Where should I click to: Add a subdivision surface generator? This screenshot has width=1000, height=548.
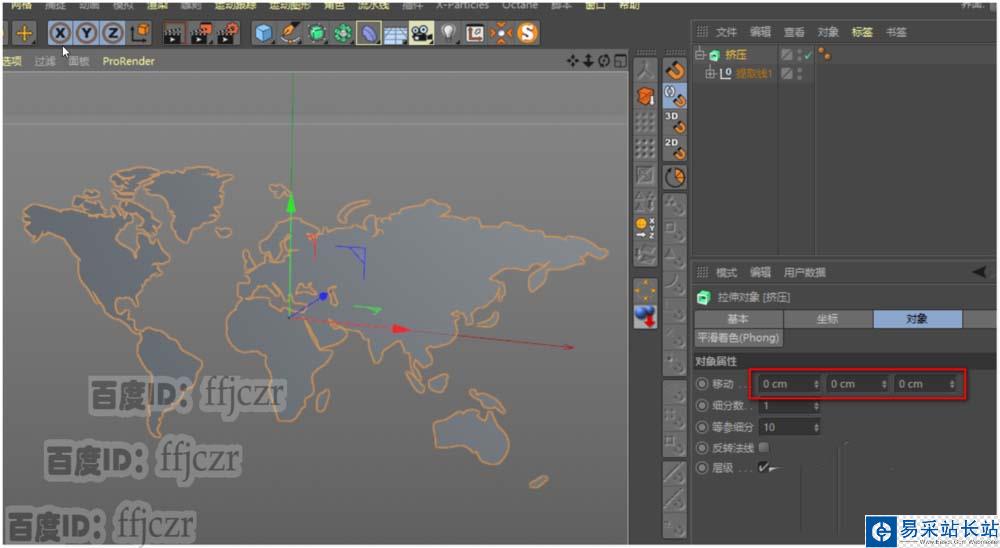[317, 33]
